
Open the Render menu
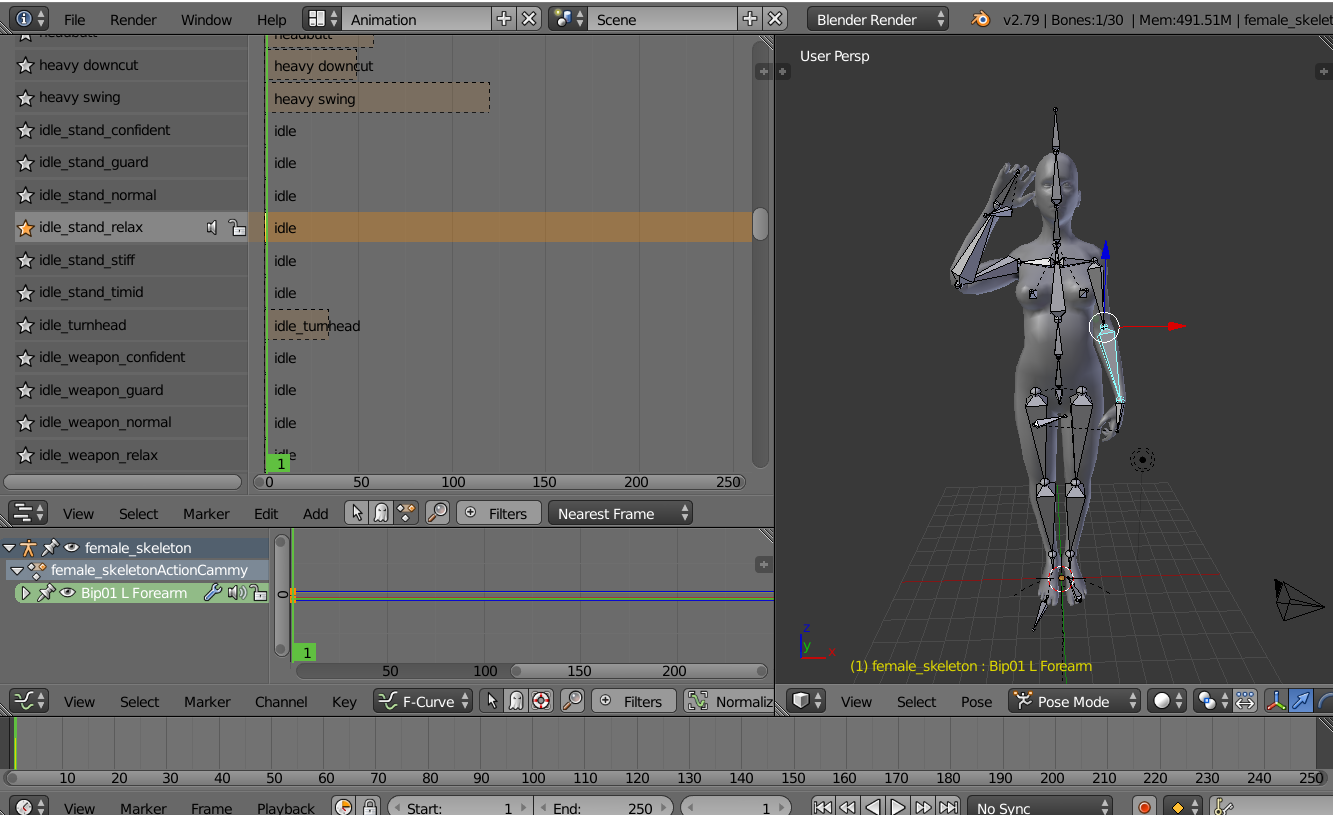pos(133,19)
